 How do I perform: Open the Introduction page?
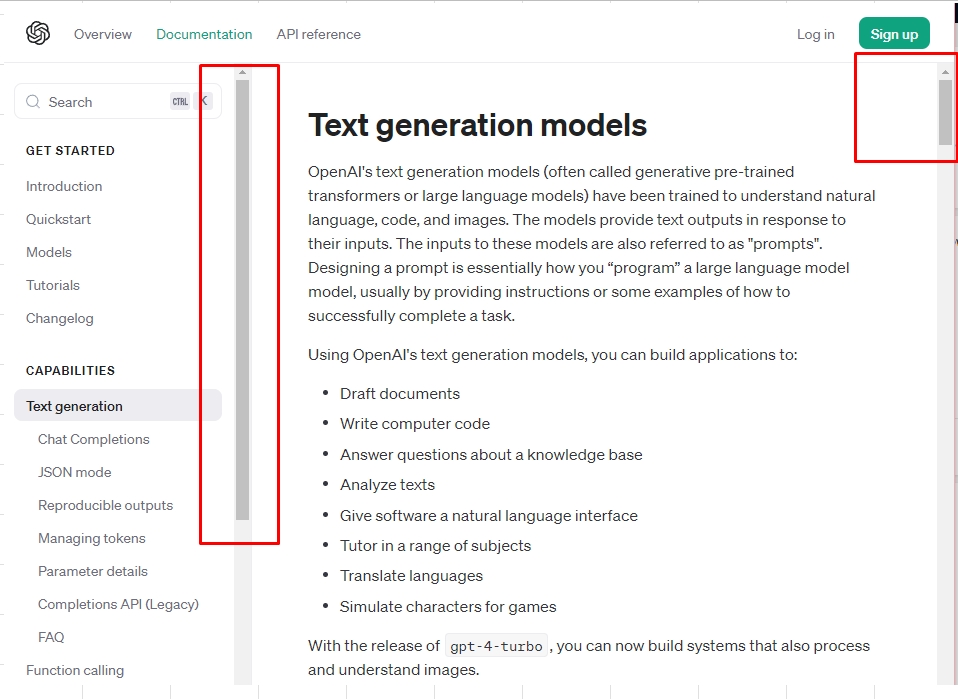(x=64, y=186)
